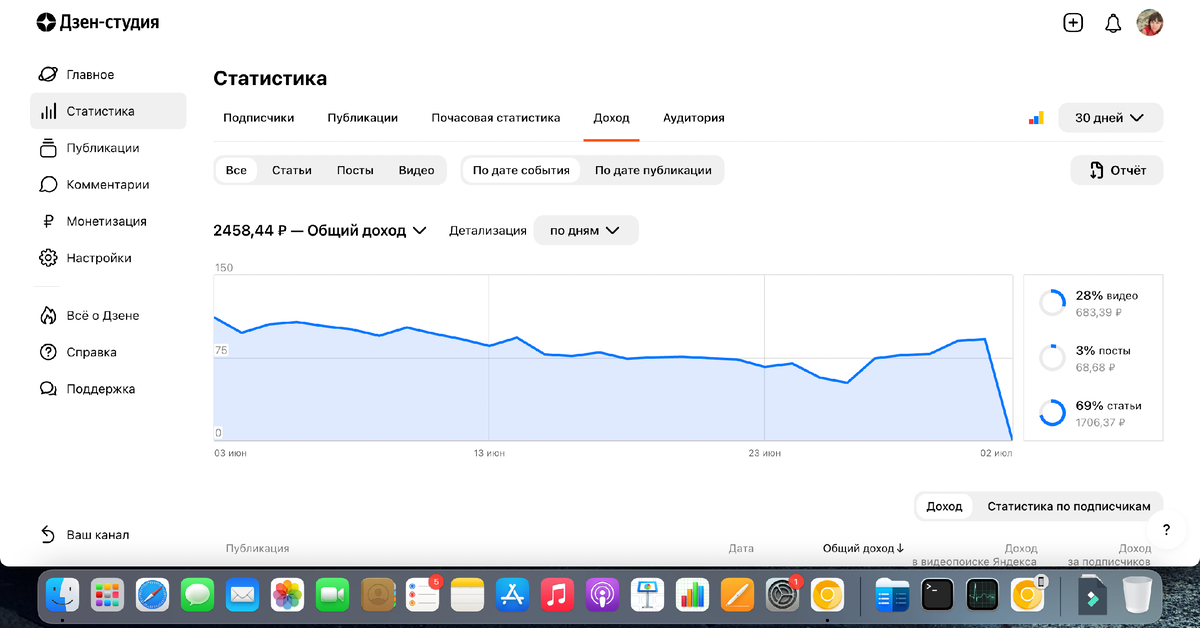Open Music from the dock

[x=558, y=595]
